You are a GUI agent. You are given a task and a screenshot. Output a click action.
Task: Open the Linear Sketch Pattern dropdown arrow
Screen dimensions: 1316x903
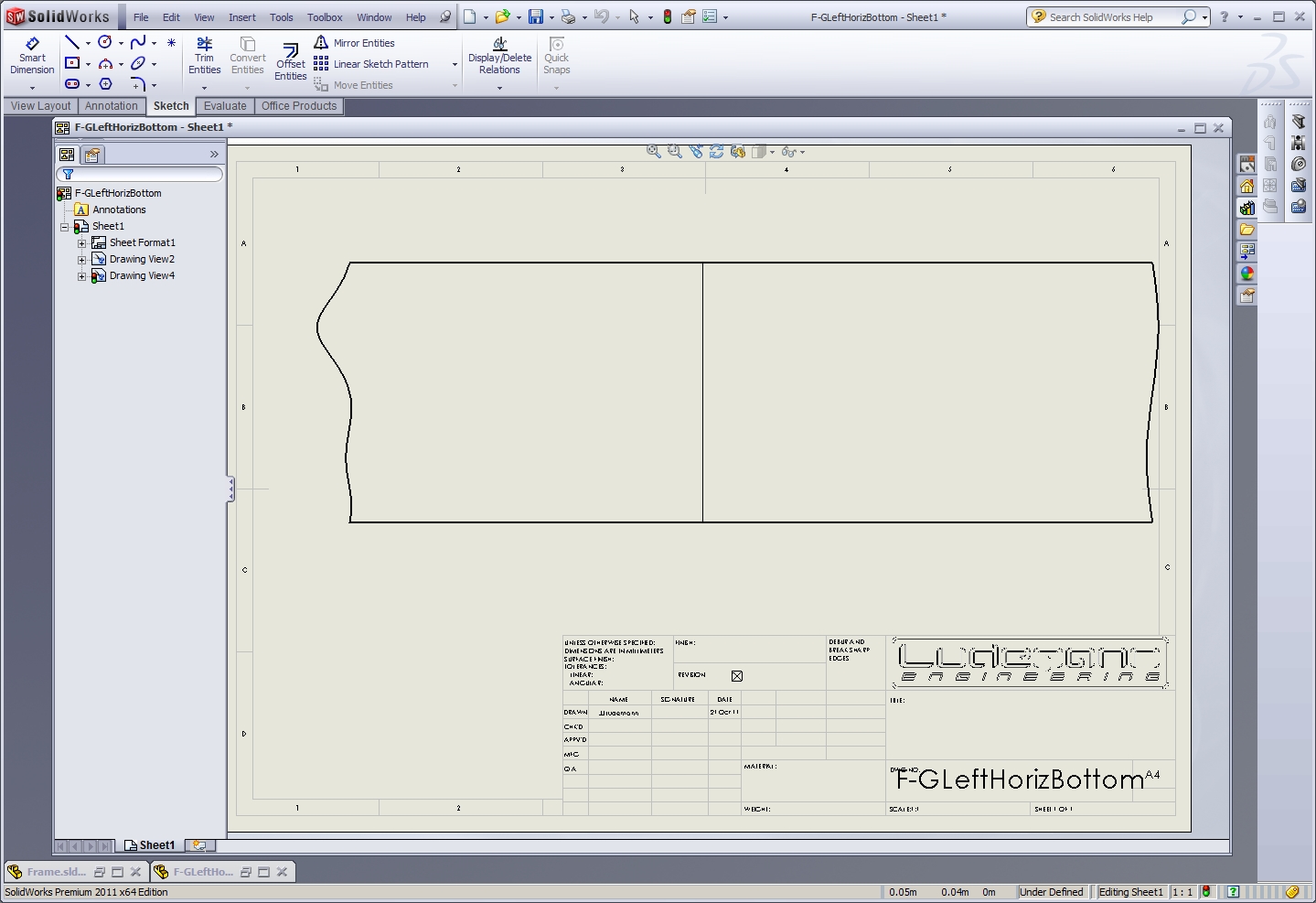[x=455, y=64]
